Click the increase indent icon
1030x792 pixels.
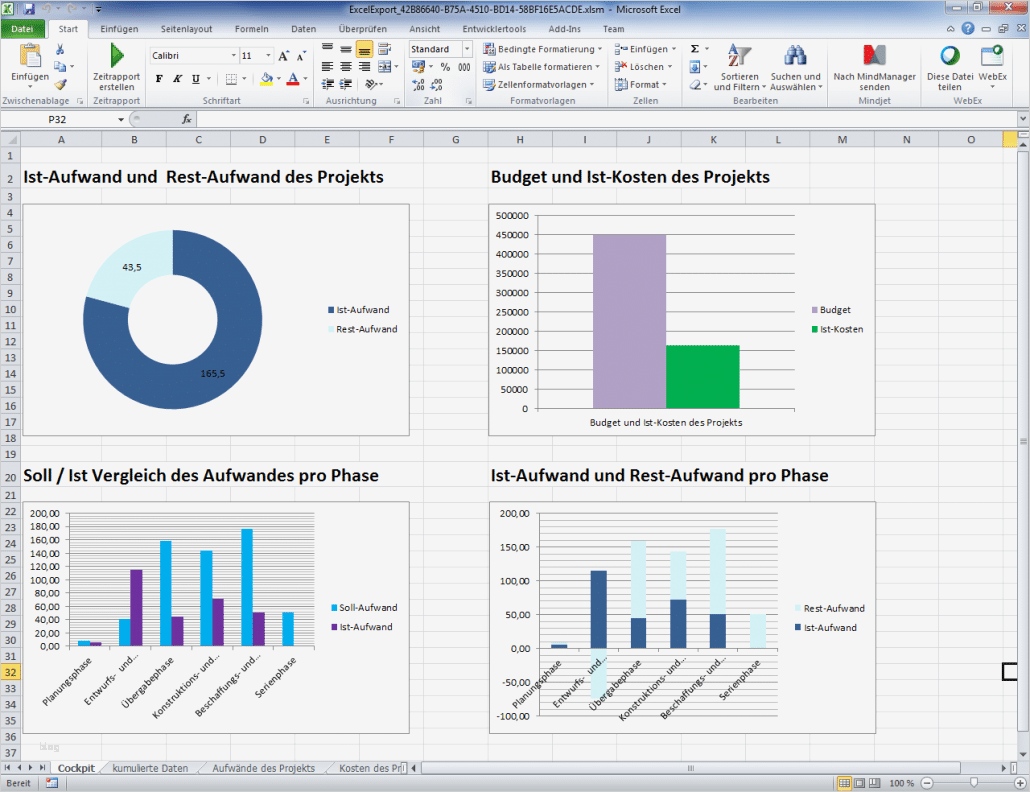coord(346,84)
